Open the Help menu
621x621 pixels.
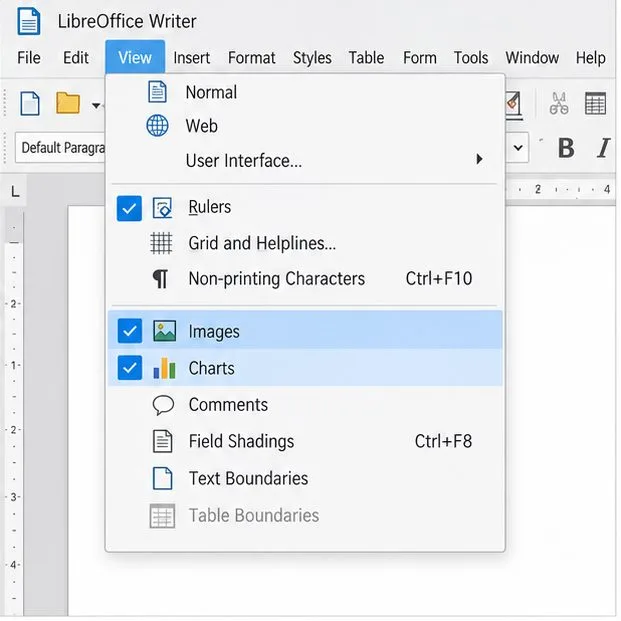[x=591, y=58]
